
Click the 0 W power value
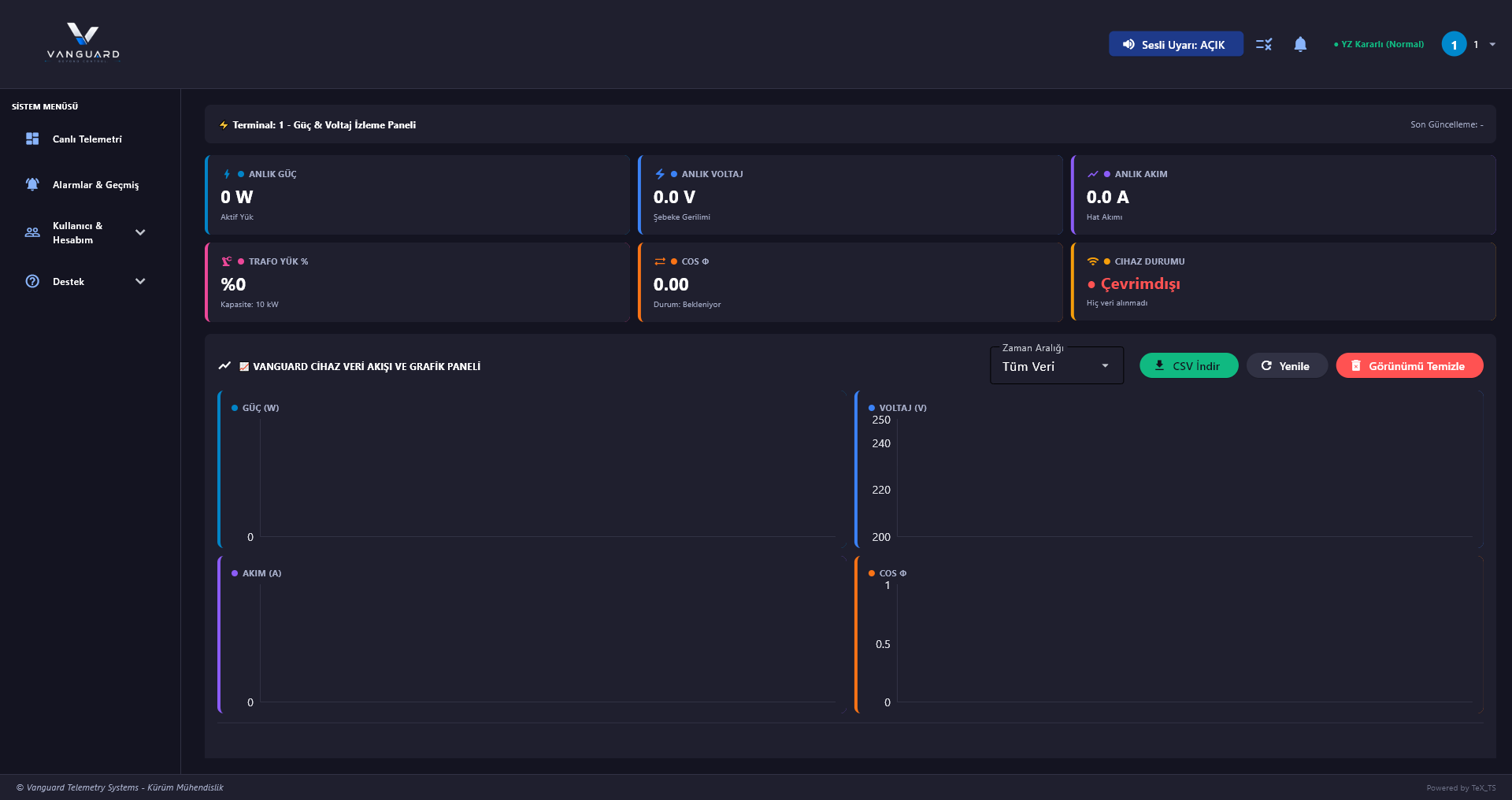pos(237,197)
